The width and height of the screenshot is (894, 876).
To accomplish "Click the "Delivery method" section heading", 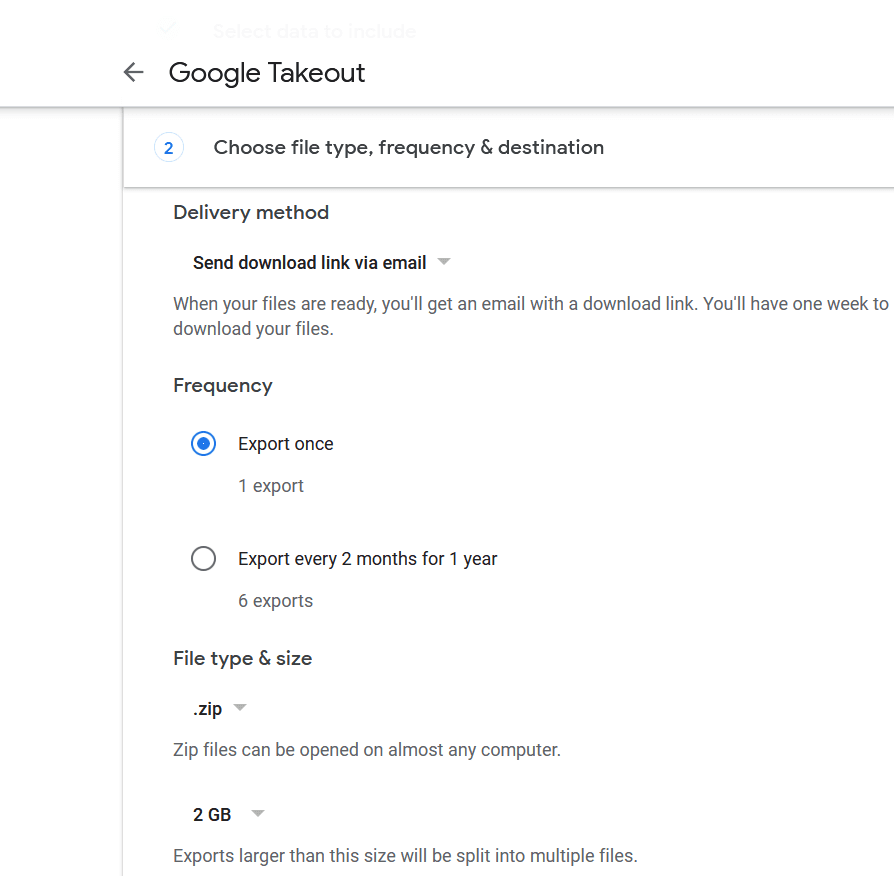I will [250, 212].
